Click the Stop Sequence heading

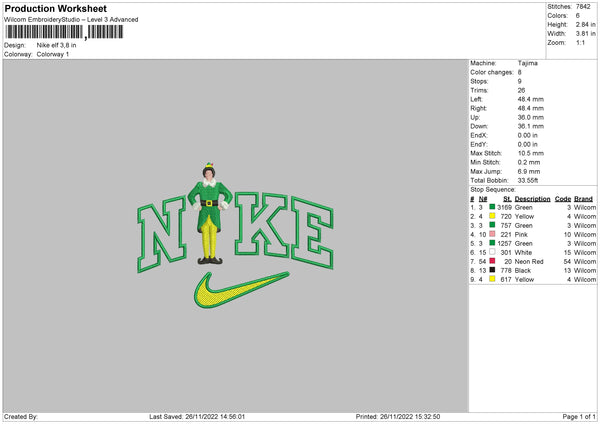tap(493, 189)
